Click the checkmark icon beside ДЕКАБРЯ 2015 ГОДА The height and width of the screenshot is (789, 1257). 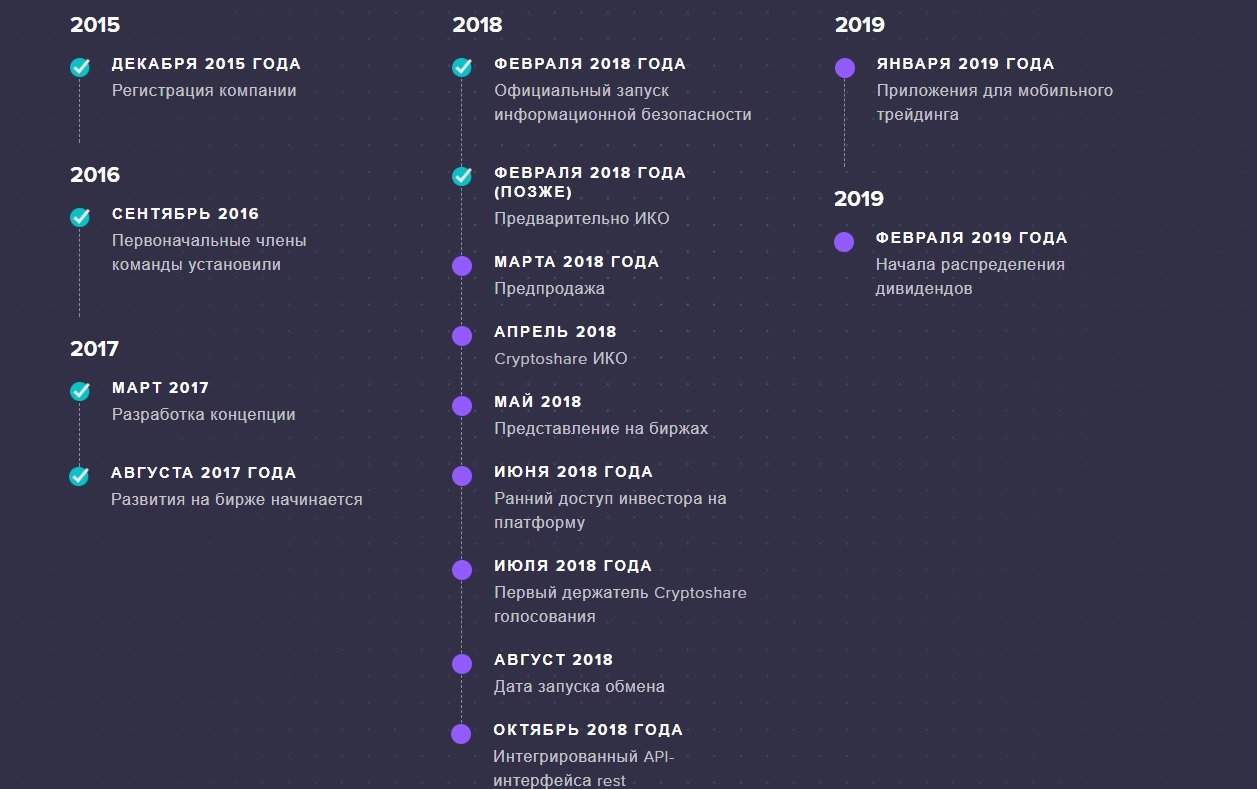pos(80,68)
